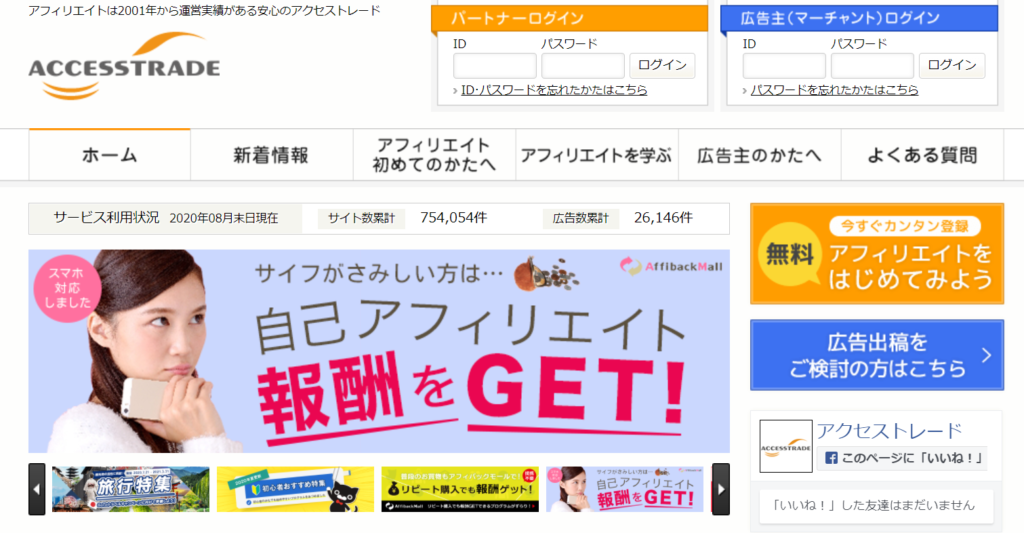Open よくある質問 tab

[x=922, y=155]
